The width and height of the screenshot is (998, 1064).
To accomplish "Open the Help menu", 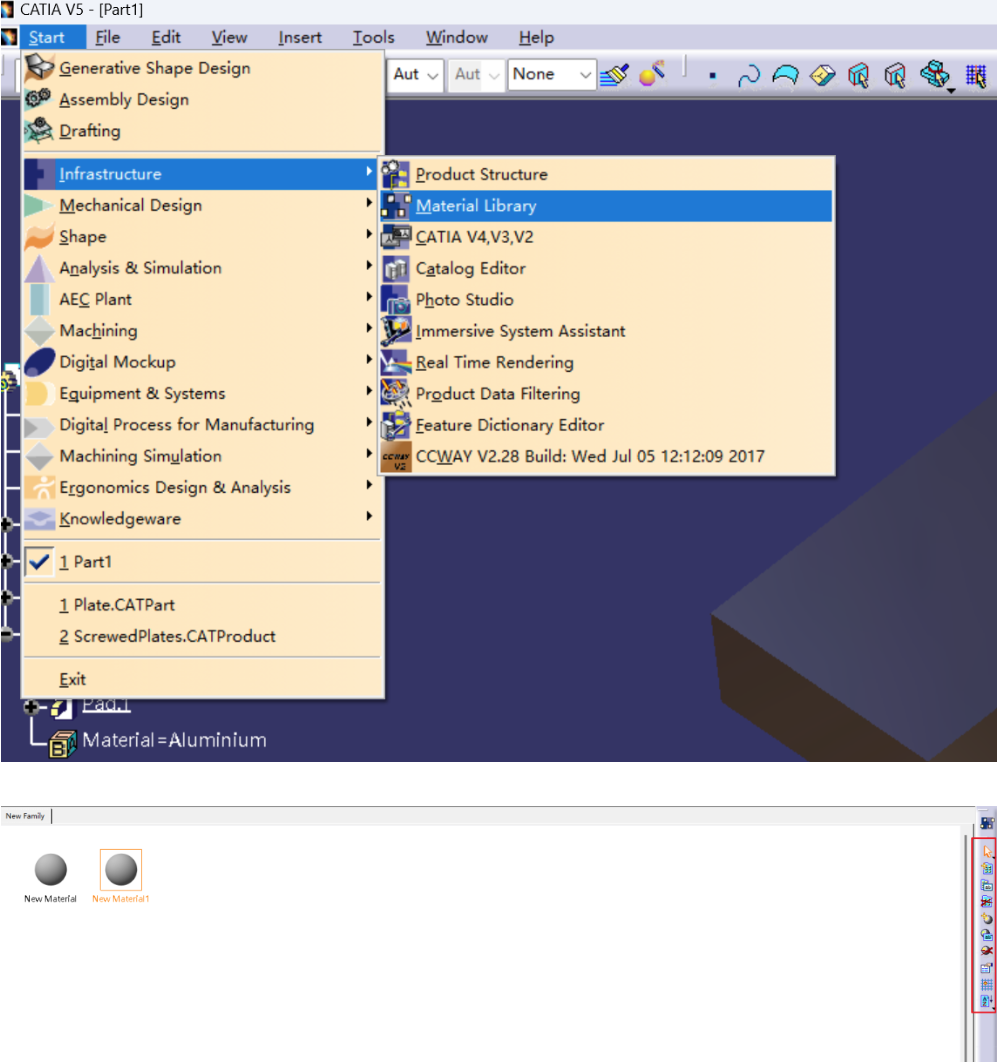I will click(536, 37).
